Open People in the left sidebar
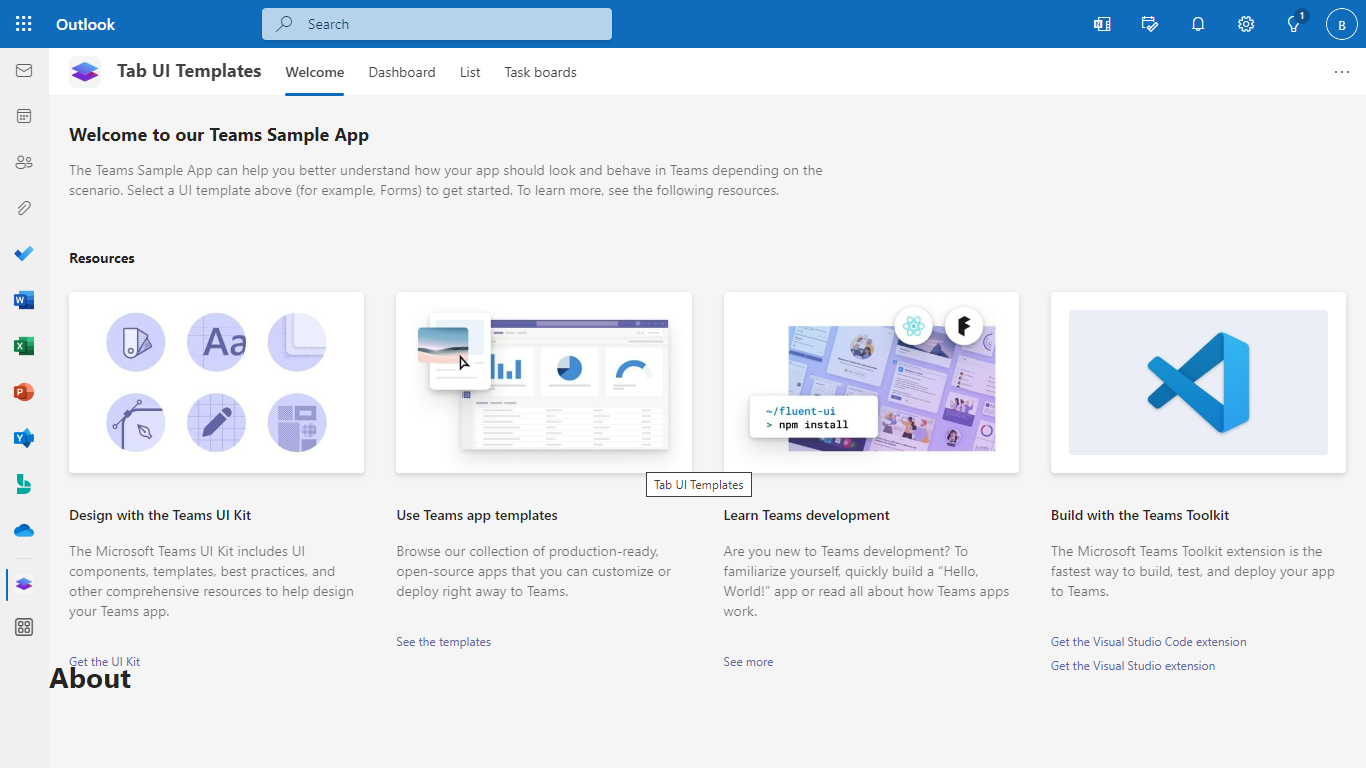This screenshot has height=768, width=1366. 24,162
